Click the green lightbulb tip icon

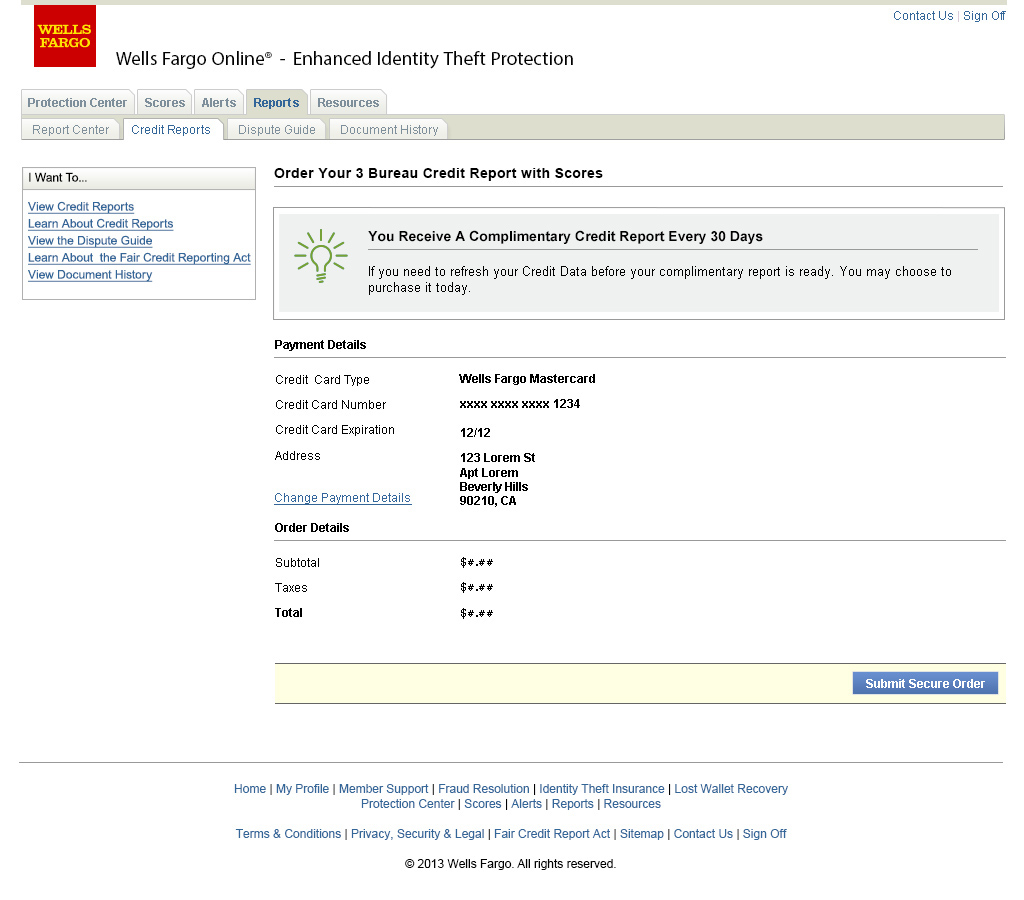coord(321,256)
